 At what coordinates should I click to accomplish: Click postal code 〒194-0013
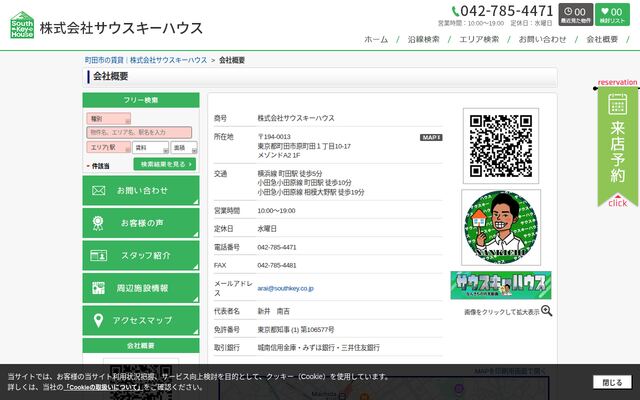pos(274,137)
